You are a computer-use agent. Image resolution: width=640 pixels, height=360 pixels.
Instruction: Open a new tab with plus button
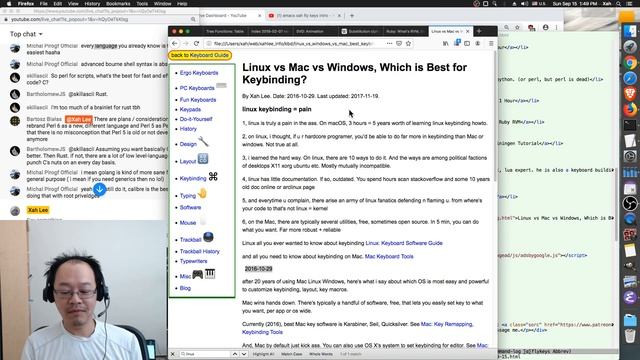point(479,31)
